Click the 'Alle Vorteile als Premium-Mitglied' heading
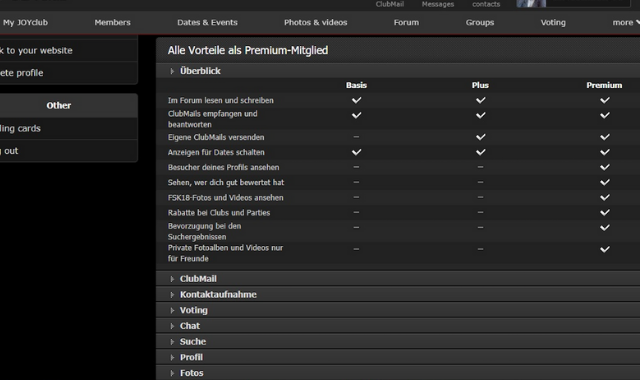Screen dimensions: 640x380 (248, 50)
